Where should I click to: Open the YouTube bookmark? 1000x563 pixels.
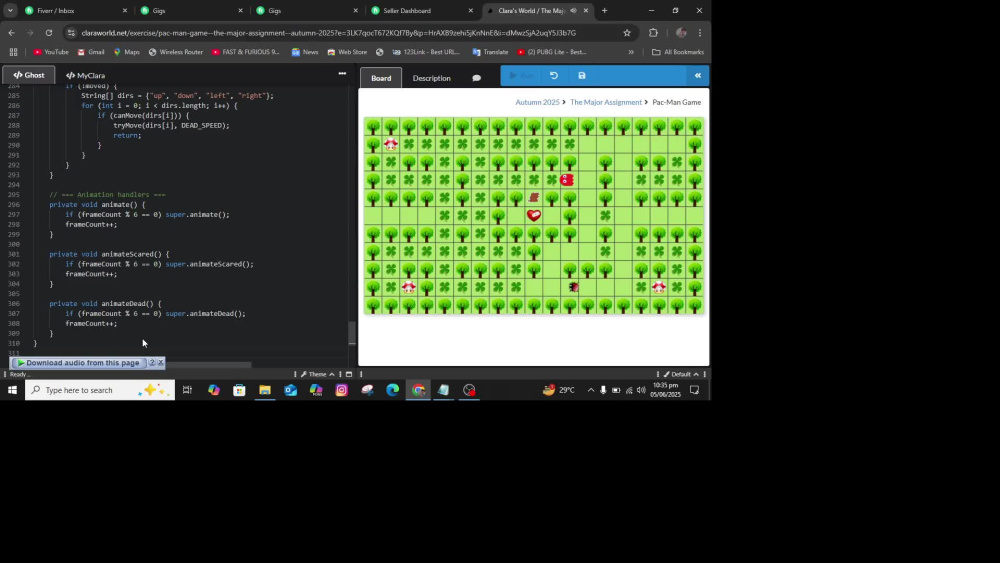(51, 52)
